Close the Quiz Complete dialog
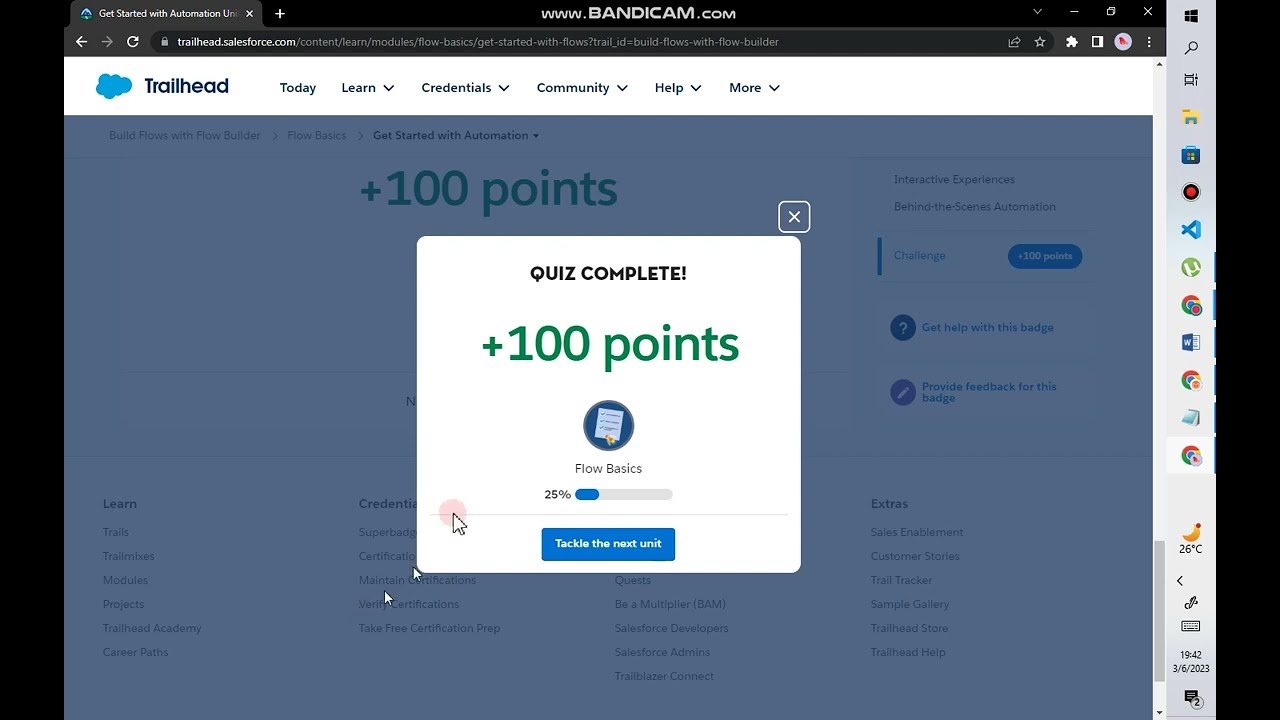Viewport: 1280px width, 720px height. pos(794,217)
